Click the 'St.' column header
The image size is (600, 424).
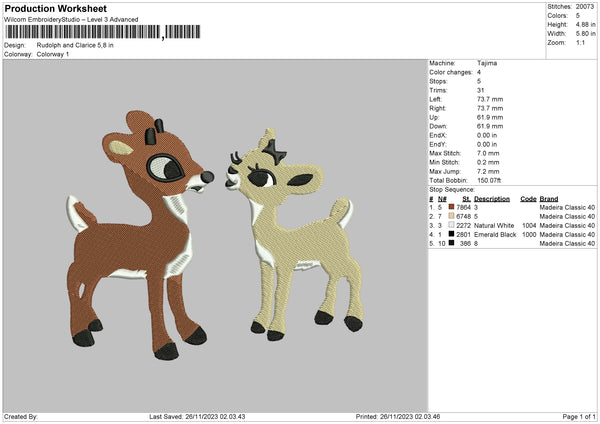tap(466, 199)
